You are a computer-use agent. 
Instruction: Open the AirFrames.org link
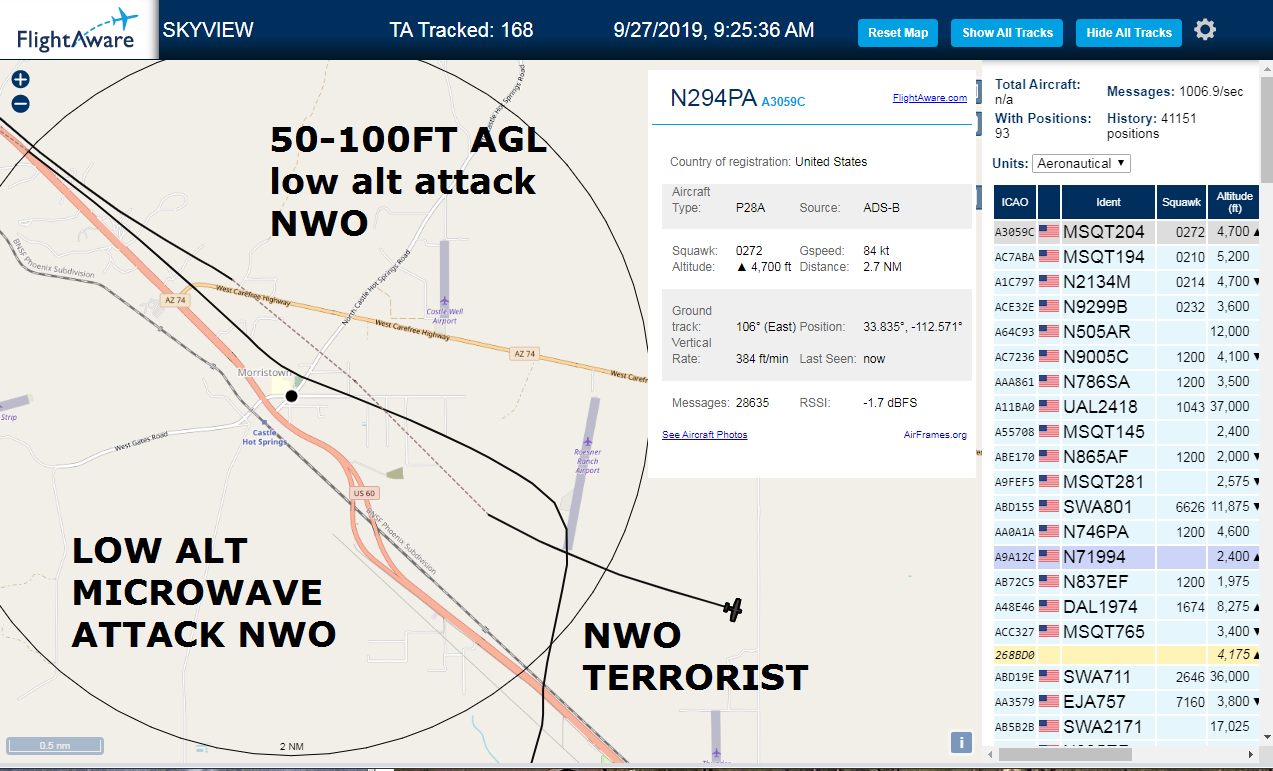935,435
